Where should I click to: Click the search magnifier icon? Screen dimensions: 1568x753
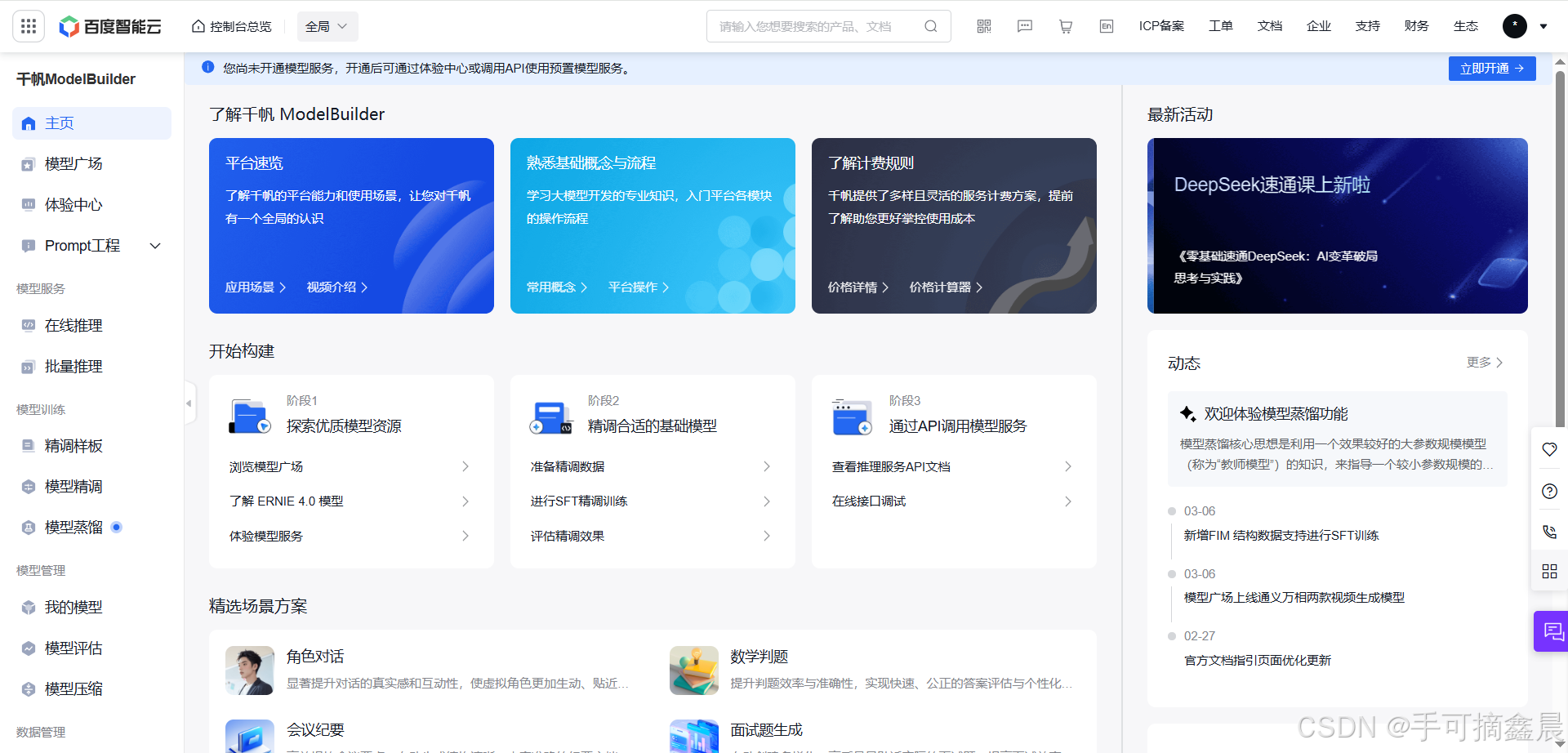point(930,26)
